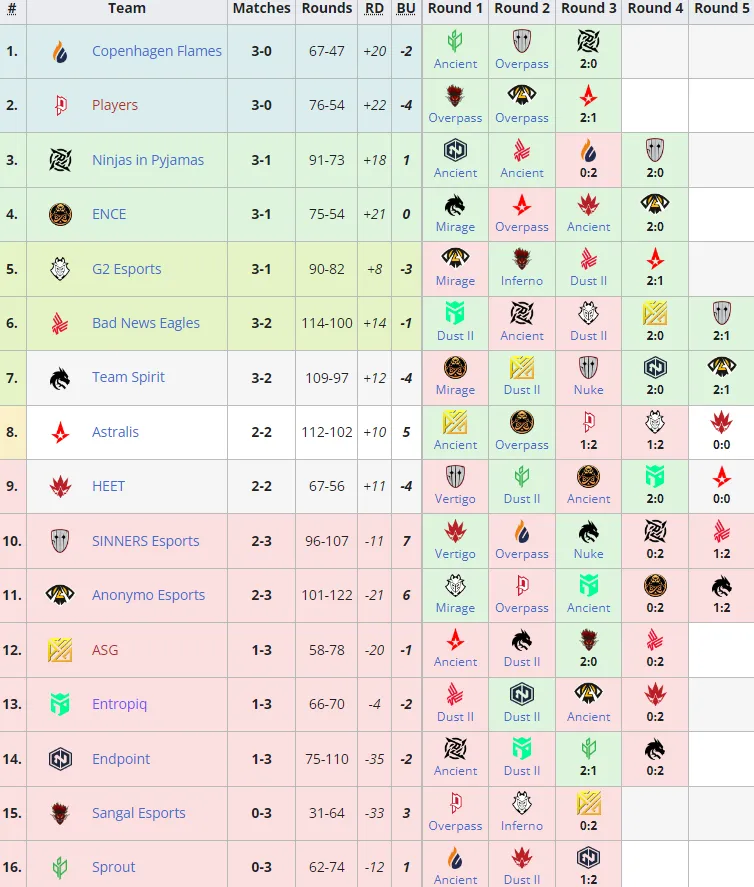Click Sangal opponent icon in ASG Round 3
The width and height of the screenshot is (754, 887).
(588, 640)
